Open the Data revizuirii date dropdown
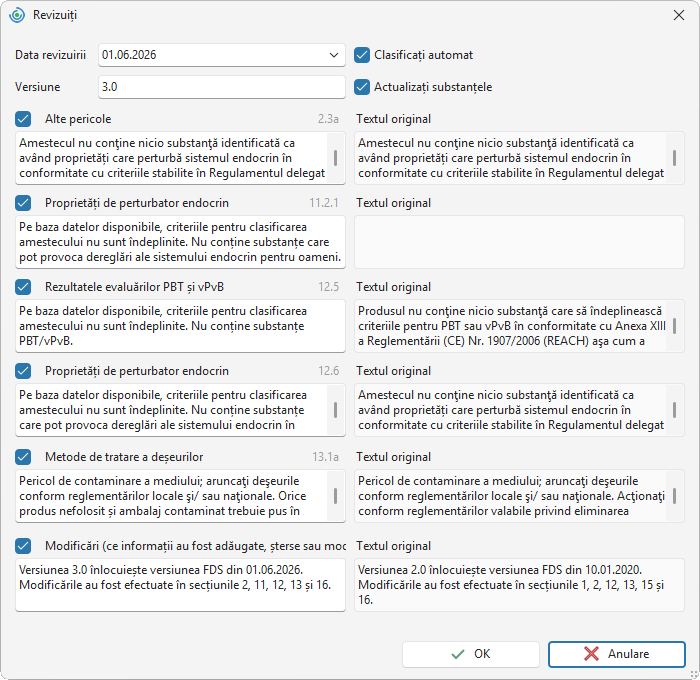 coord(333,55)
